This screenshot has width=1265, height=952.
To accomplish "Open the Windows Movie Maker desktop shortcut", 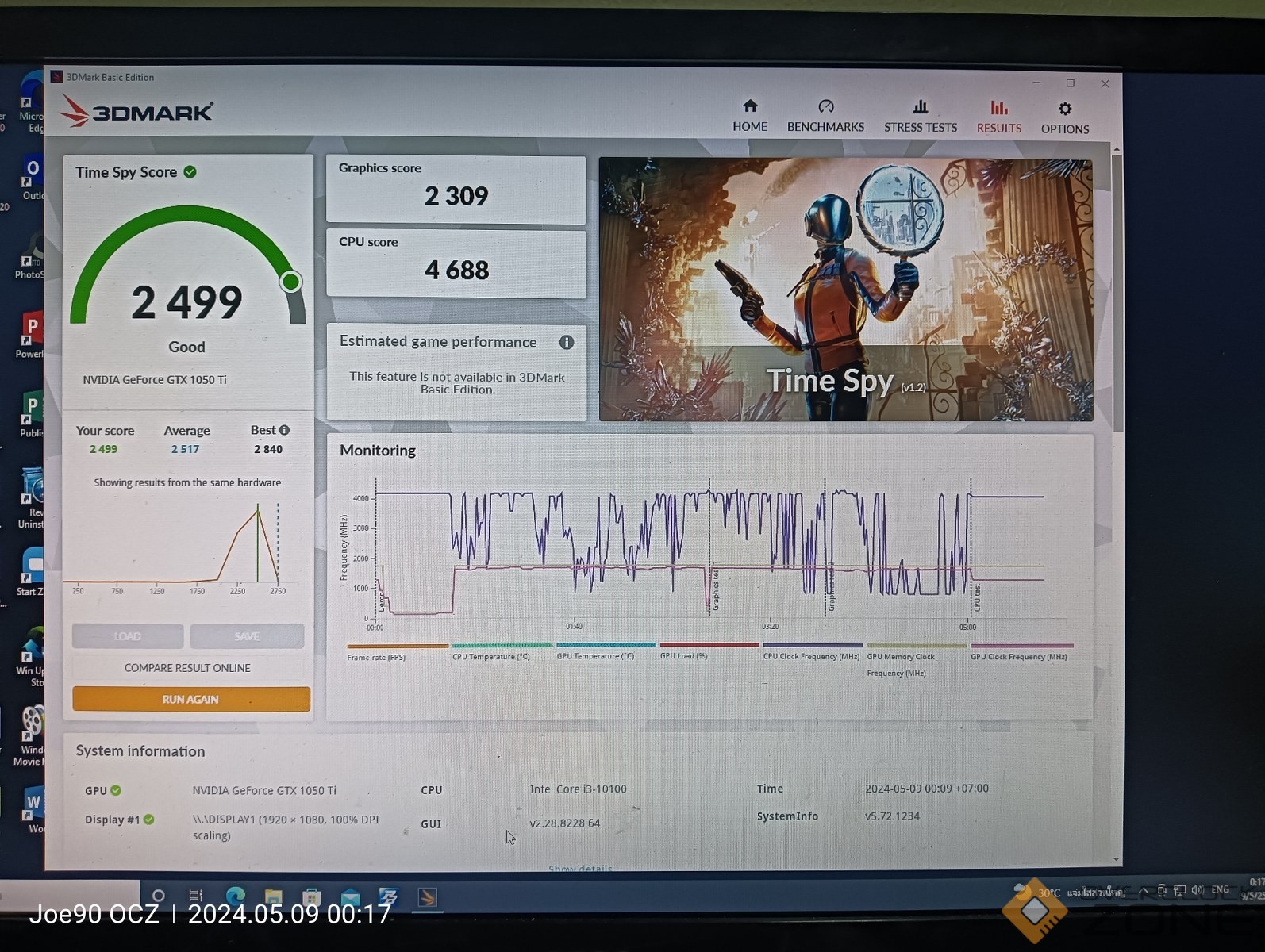I will pyautogui.click(x=30, y=736).
